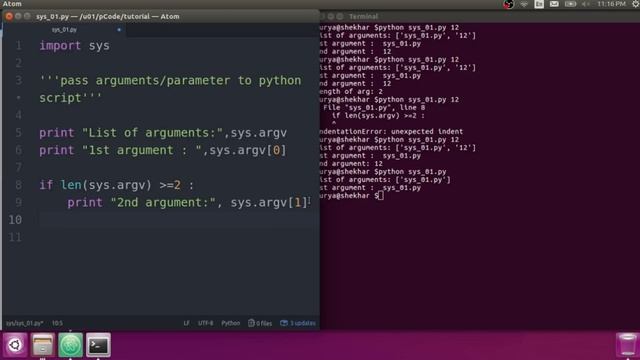Click the battery status indicator
Viewport: 640px width, 360px height.
pos(570,4)
